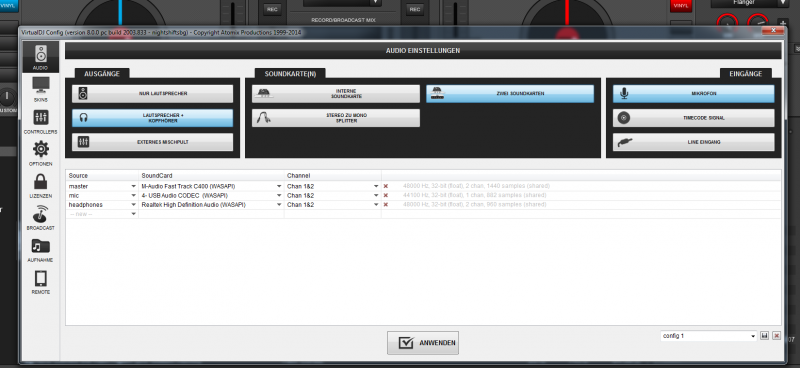Open the Controllers mixer icon
Viewport: 800px width, 368px height.
[x=40, y=117]
